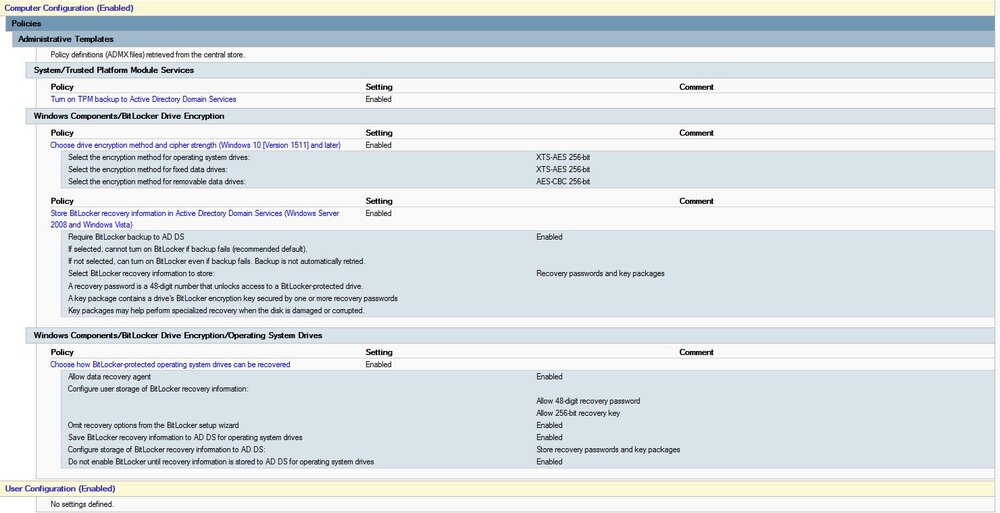1000x513 pixels.
Task: Select 'Configure storage of BitLocker recovery information to AD DS'
Action: pos(166,450)
